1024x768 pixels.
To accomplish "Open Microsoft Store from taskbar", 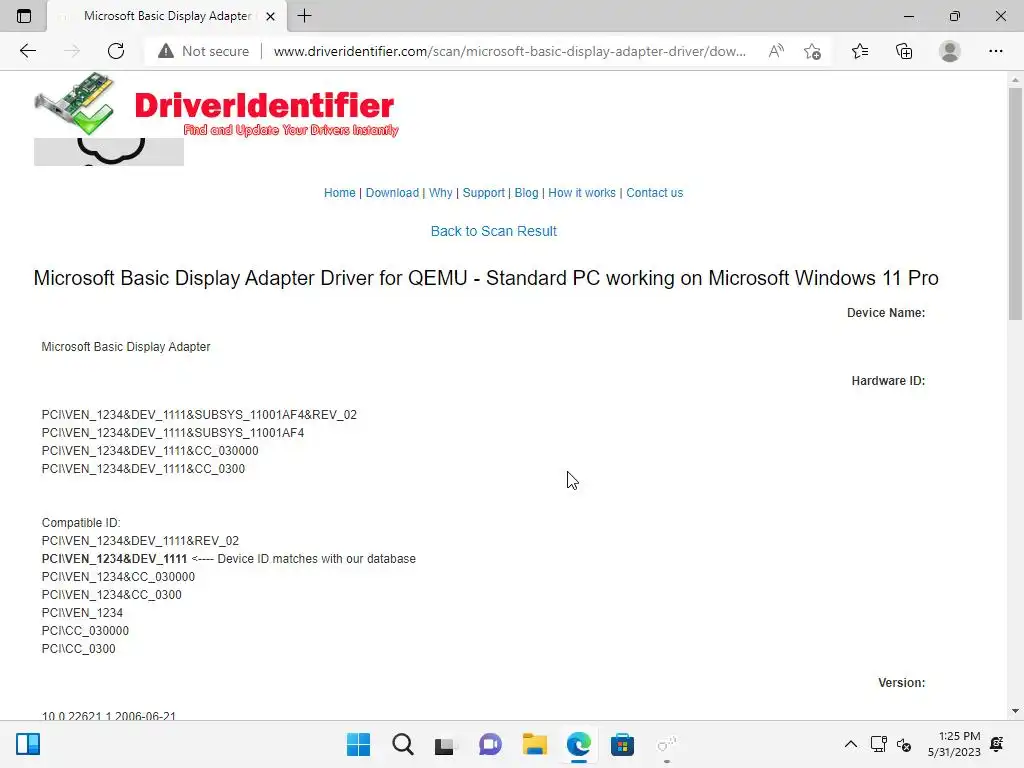I will coord(622,744).
